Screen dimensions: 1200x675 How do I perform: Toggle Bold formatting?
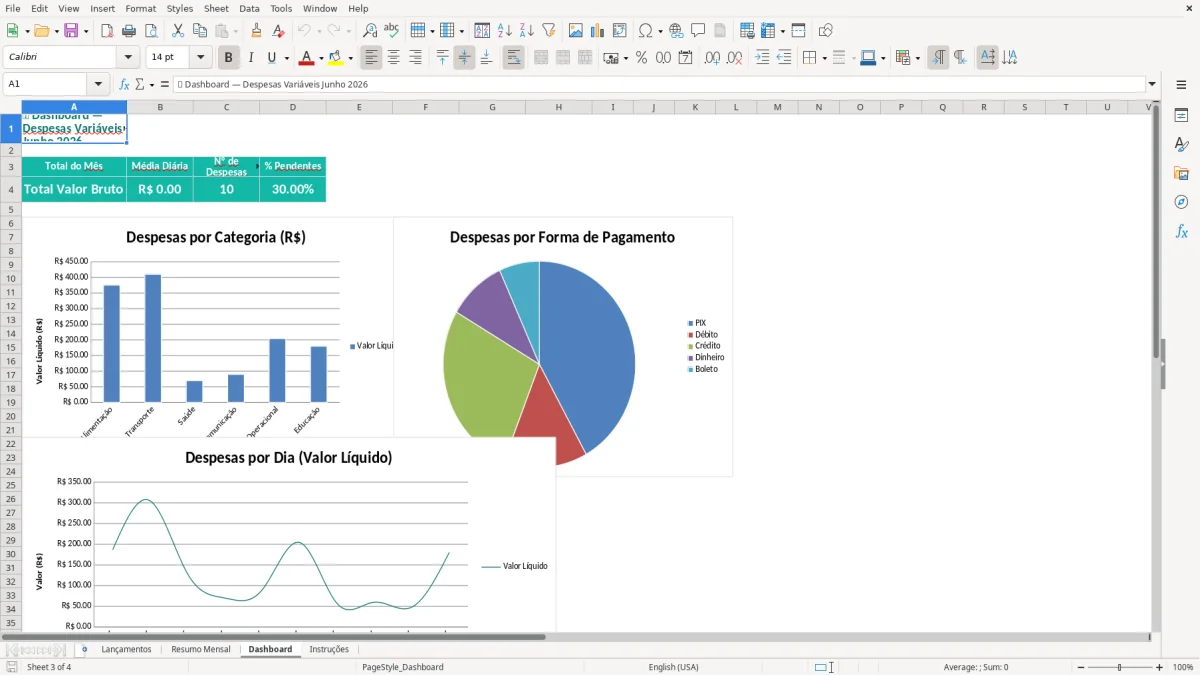click(229, 58)
